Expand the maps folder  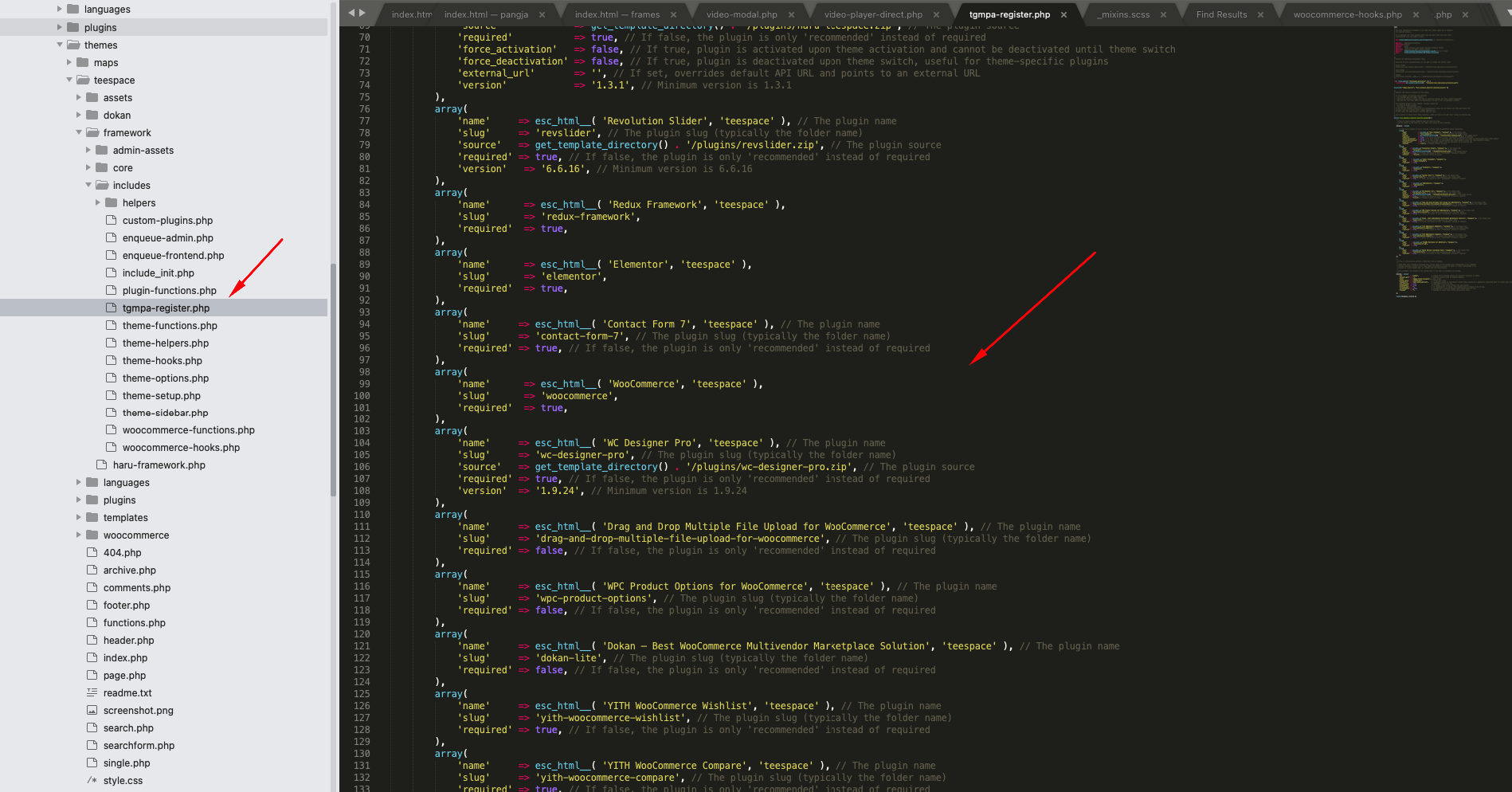click(69, 62)
